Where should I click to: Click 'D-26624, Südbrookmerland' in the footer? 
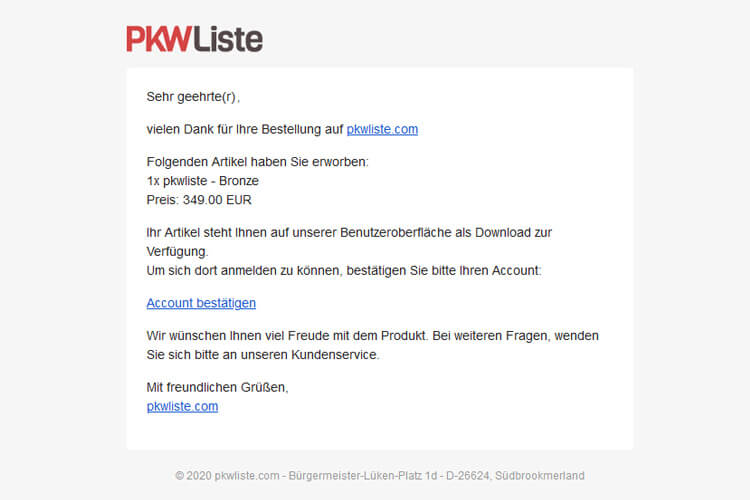click(x=515, y=476)
